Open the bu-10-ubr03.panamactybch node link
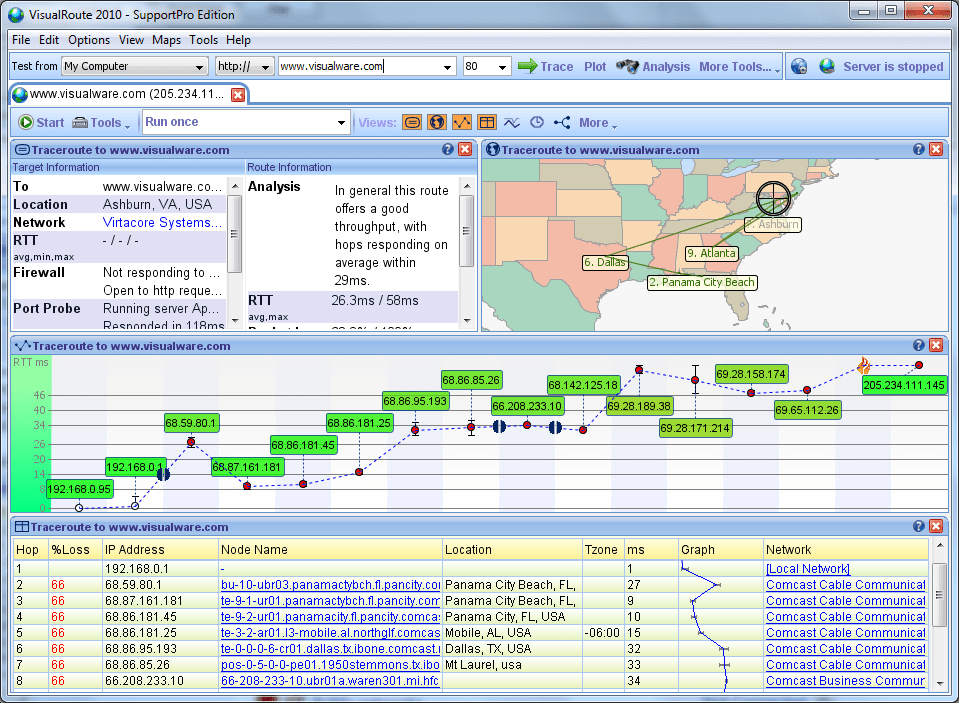Screen dimensions: 959x703 coord(330,584)
